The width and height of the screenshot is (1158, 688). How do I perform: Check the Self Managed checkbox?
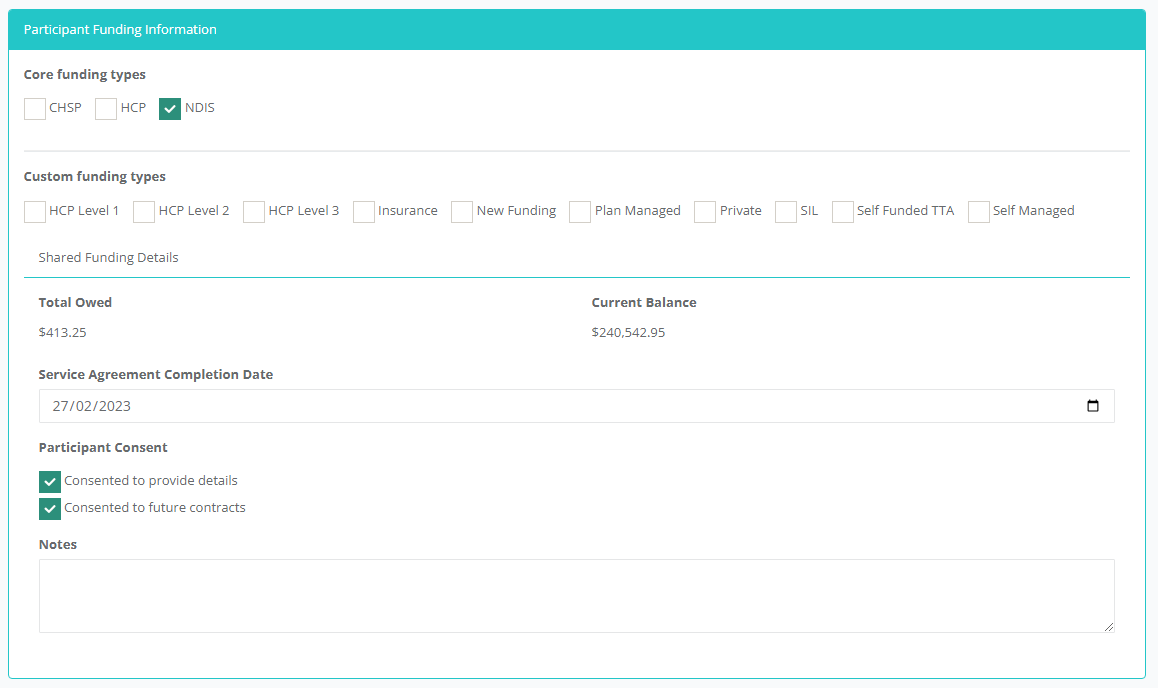979,212
